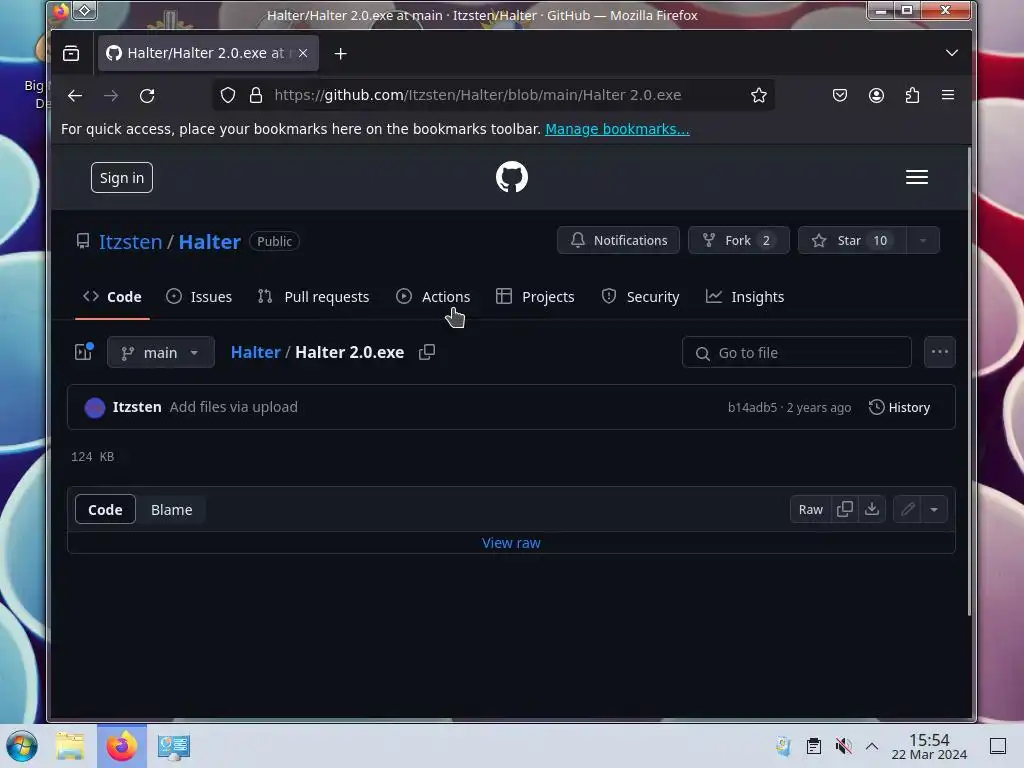Select the Code view toggle
Image resolution: width=1024 pixels, height=768 pixels.
click(x=105, y=509)
